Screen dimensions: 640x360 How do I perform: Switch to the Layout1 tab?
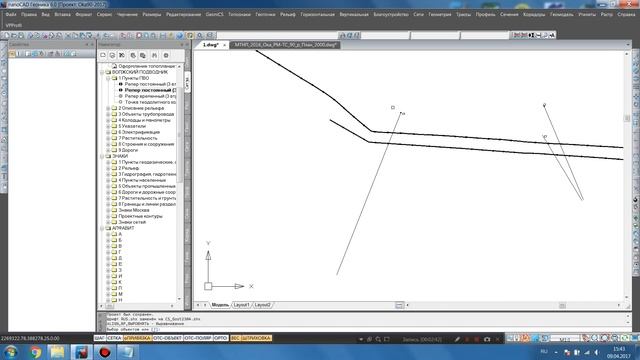tap(241, 305)
